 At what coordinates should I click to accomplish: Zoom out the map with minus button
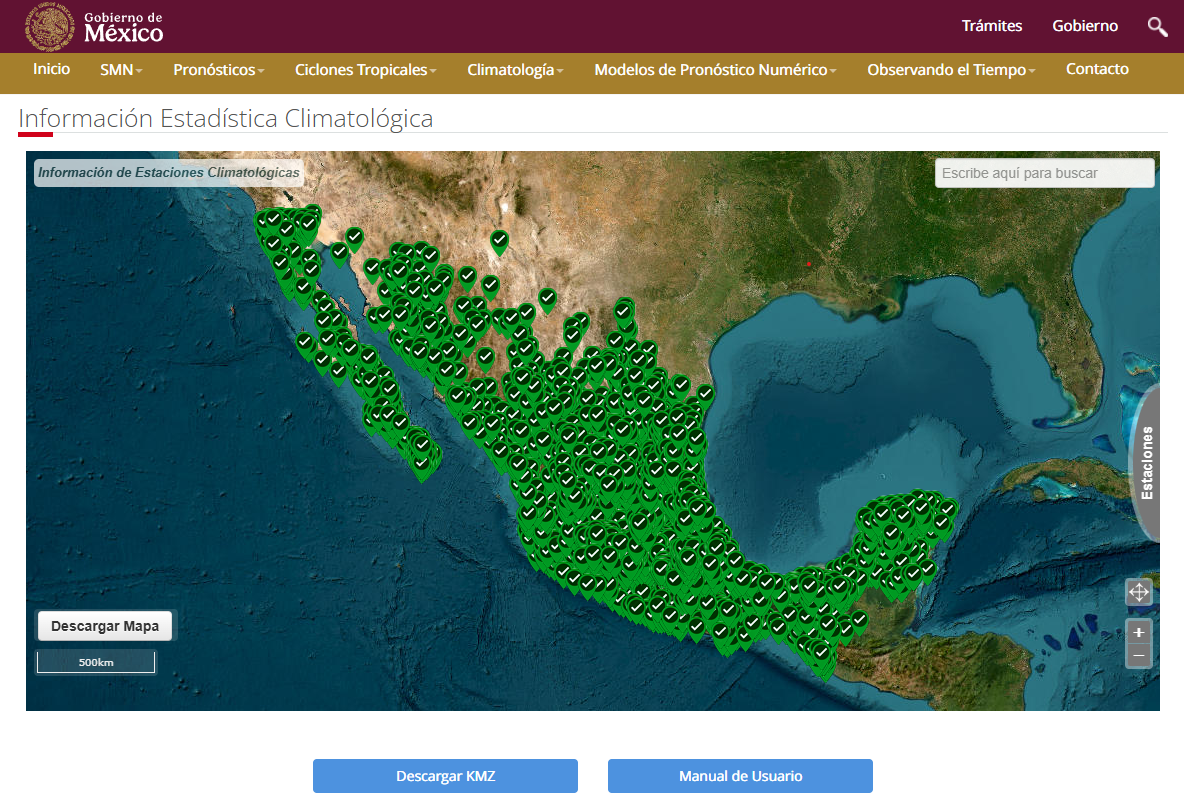click(x=1138, y=656)
